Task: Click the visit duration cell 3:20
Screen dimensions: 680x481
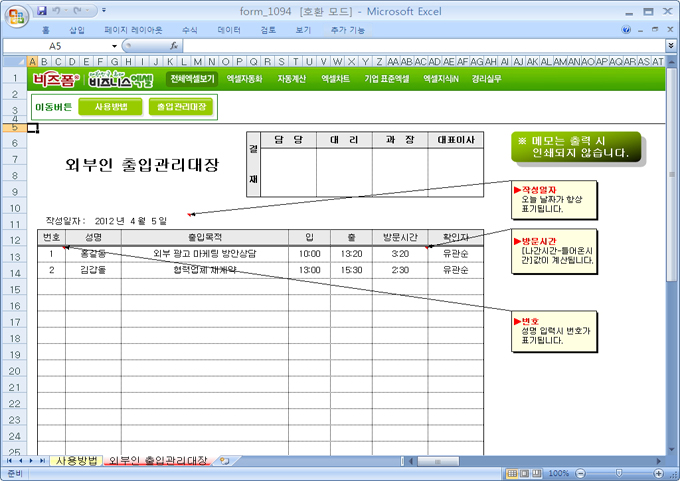Action: (400, 254)
